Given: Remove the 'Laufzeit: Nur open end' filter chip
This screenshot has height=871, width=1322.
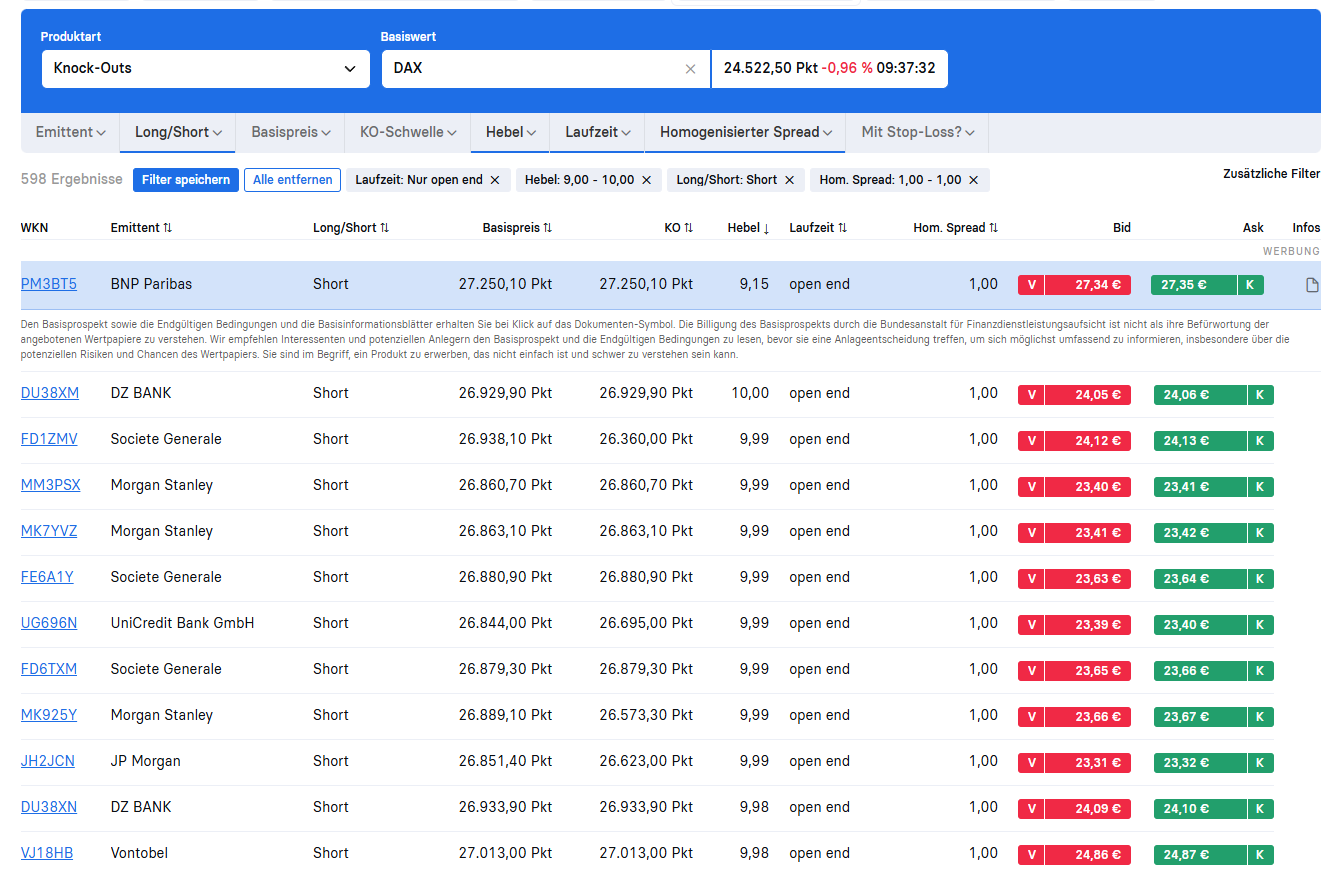Looking at the screenshot, I should point(494,180).
